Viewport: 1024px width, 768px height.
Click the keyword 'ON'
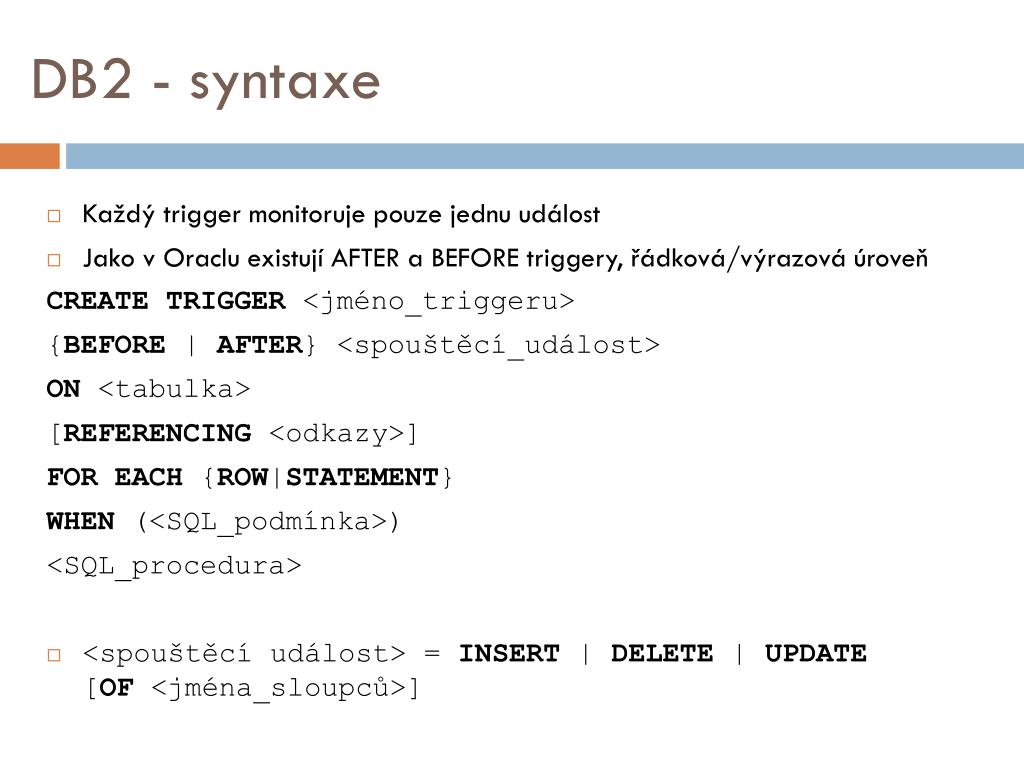click(x=63, y=389)
